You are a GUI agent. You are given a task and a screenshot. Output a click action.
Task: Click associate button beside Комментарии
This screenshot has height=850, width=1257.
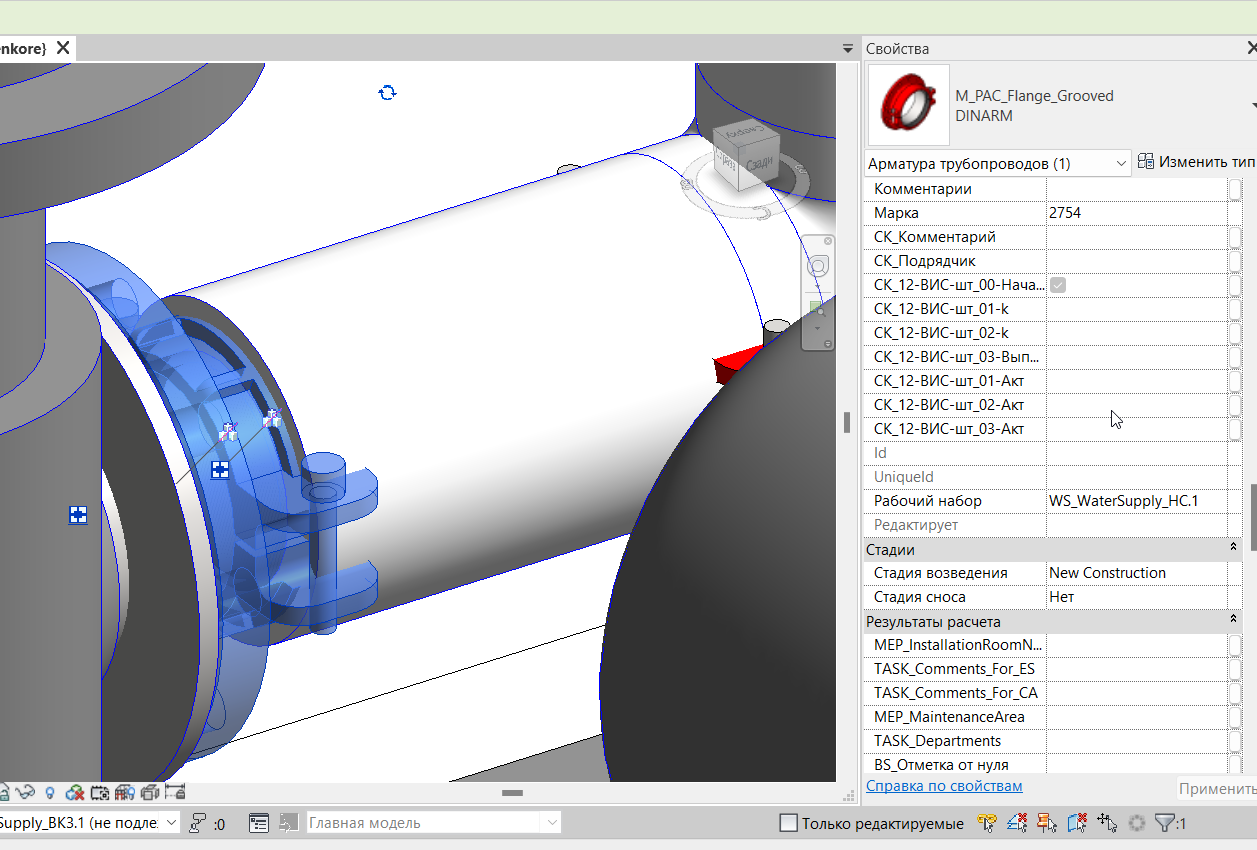click(x=1235, y=189)
